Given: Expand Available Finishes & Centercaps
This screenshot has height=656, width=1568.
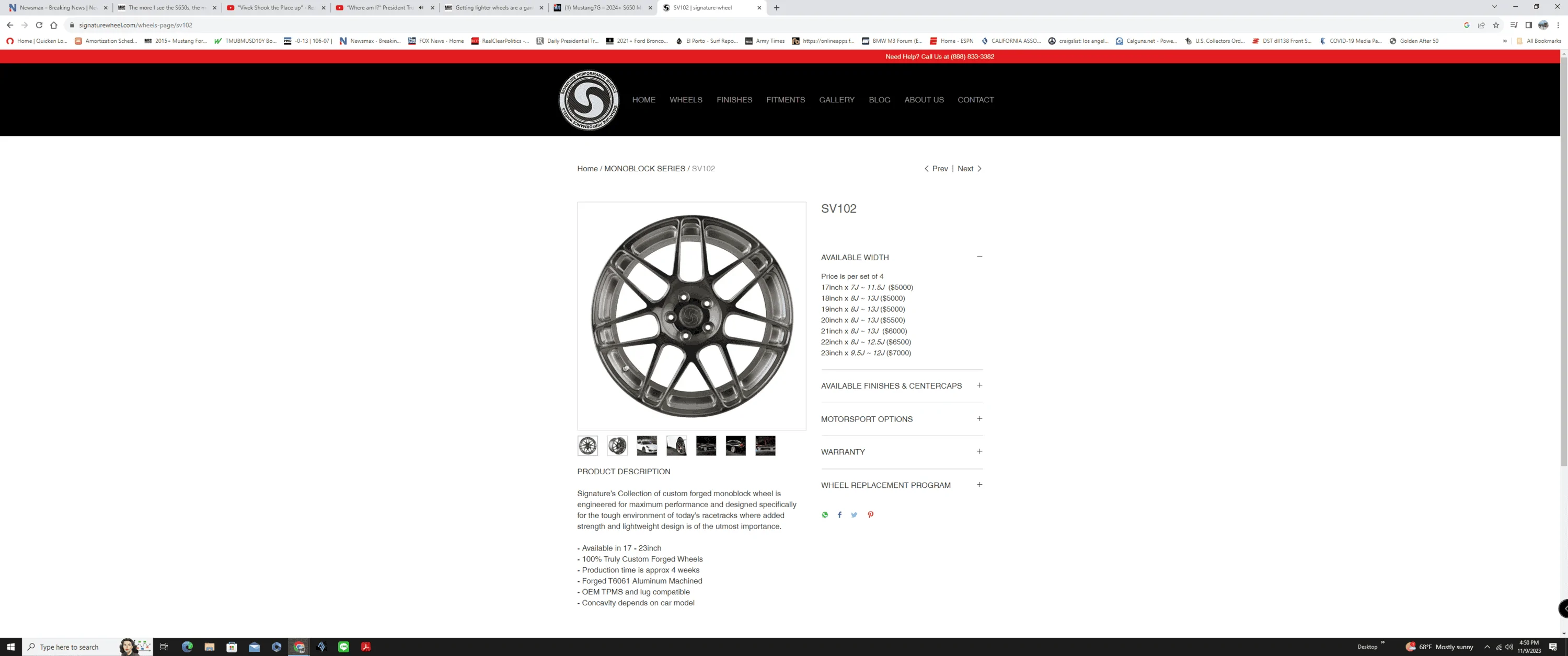Looking at the screenshot, I should coord(979,385).
